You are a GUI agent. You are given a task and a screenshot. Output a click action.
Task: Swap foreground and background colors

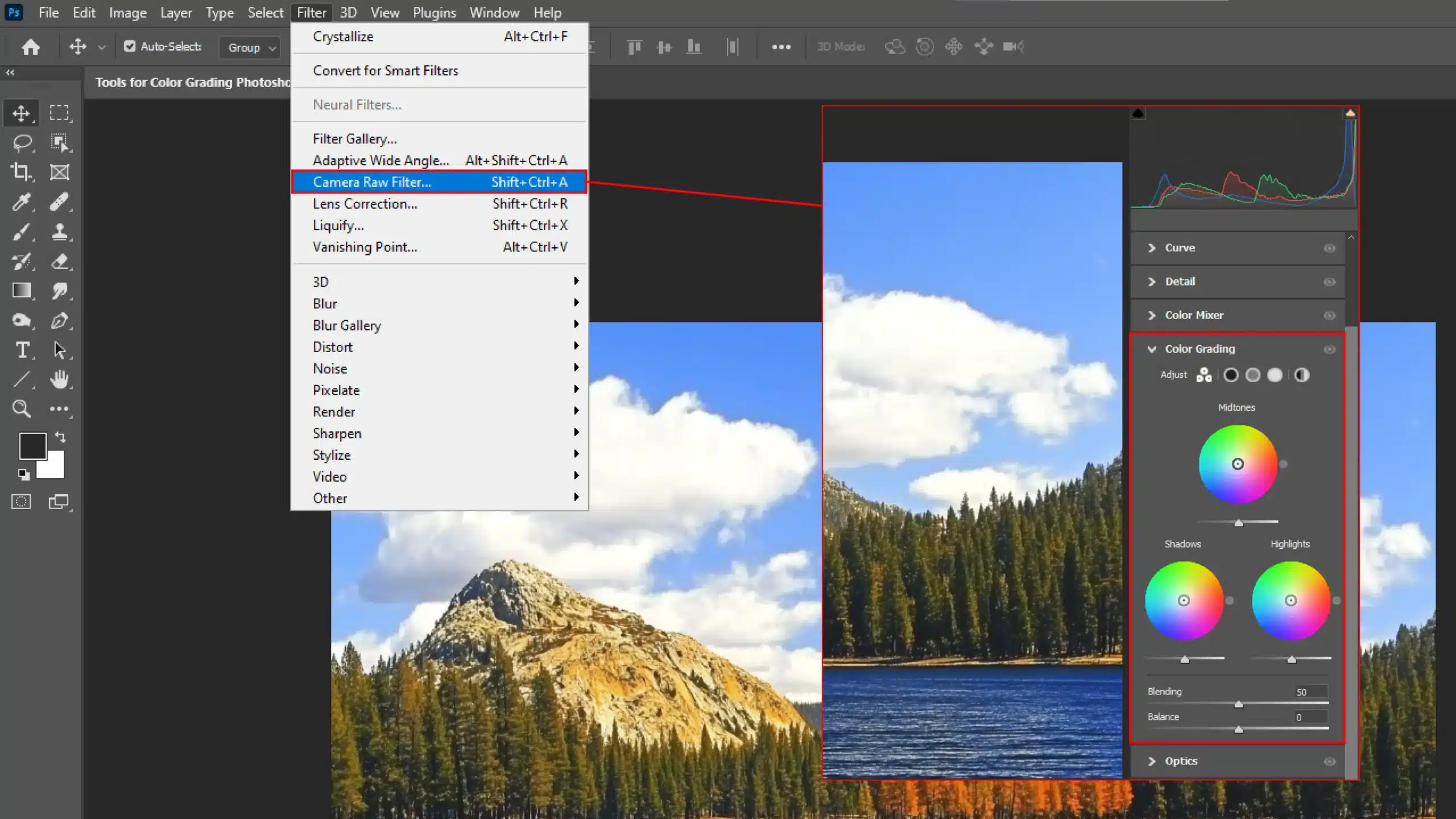click(x=60, y=437)
